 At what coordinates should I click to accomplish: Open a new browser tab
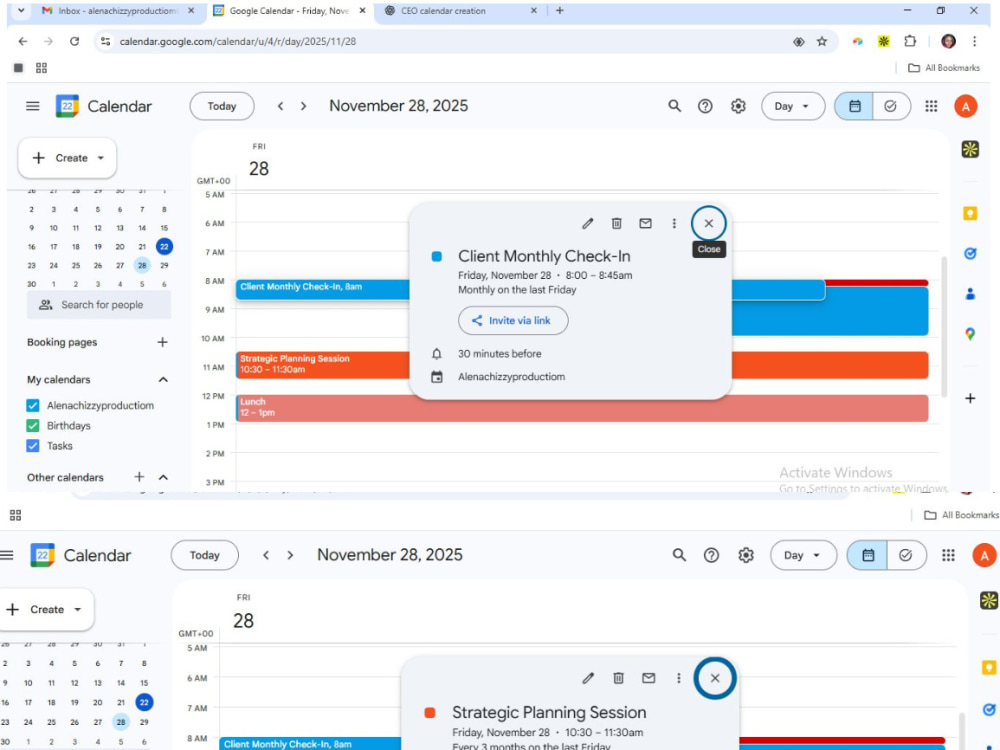click(x=560, y=11)
